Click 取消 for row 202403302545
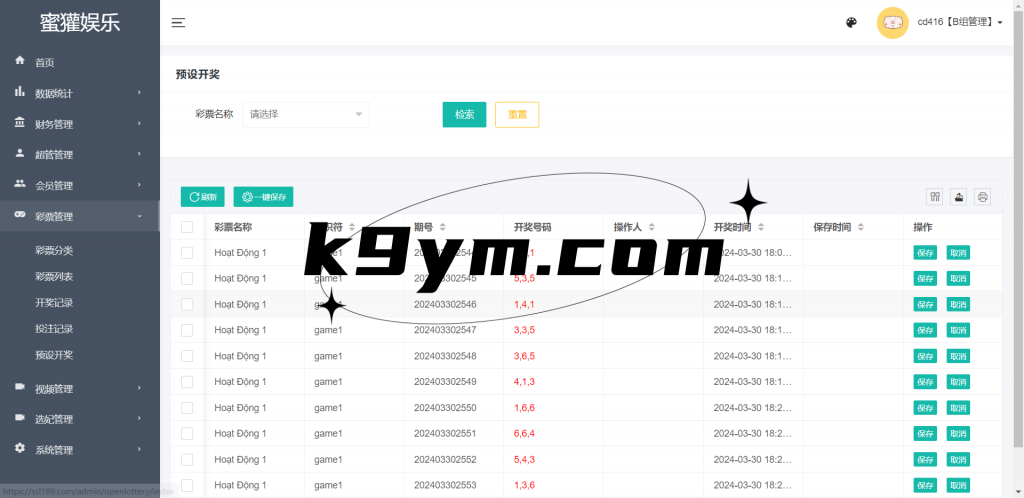 click(958, 279)
